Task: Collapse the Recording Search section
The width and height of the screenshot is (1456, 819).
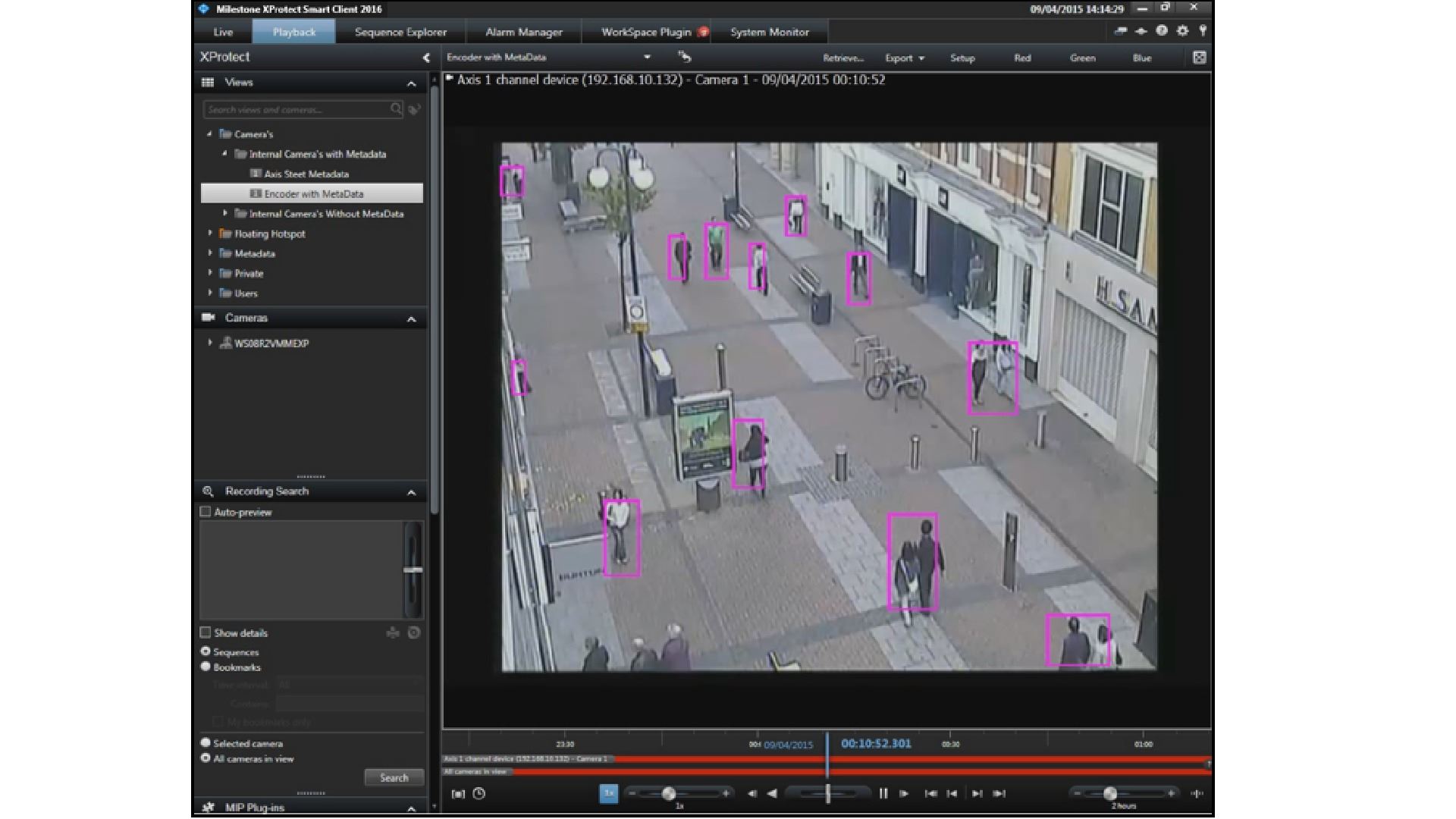Action: pyautogui.click(x=411, y=493)
